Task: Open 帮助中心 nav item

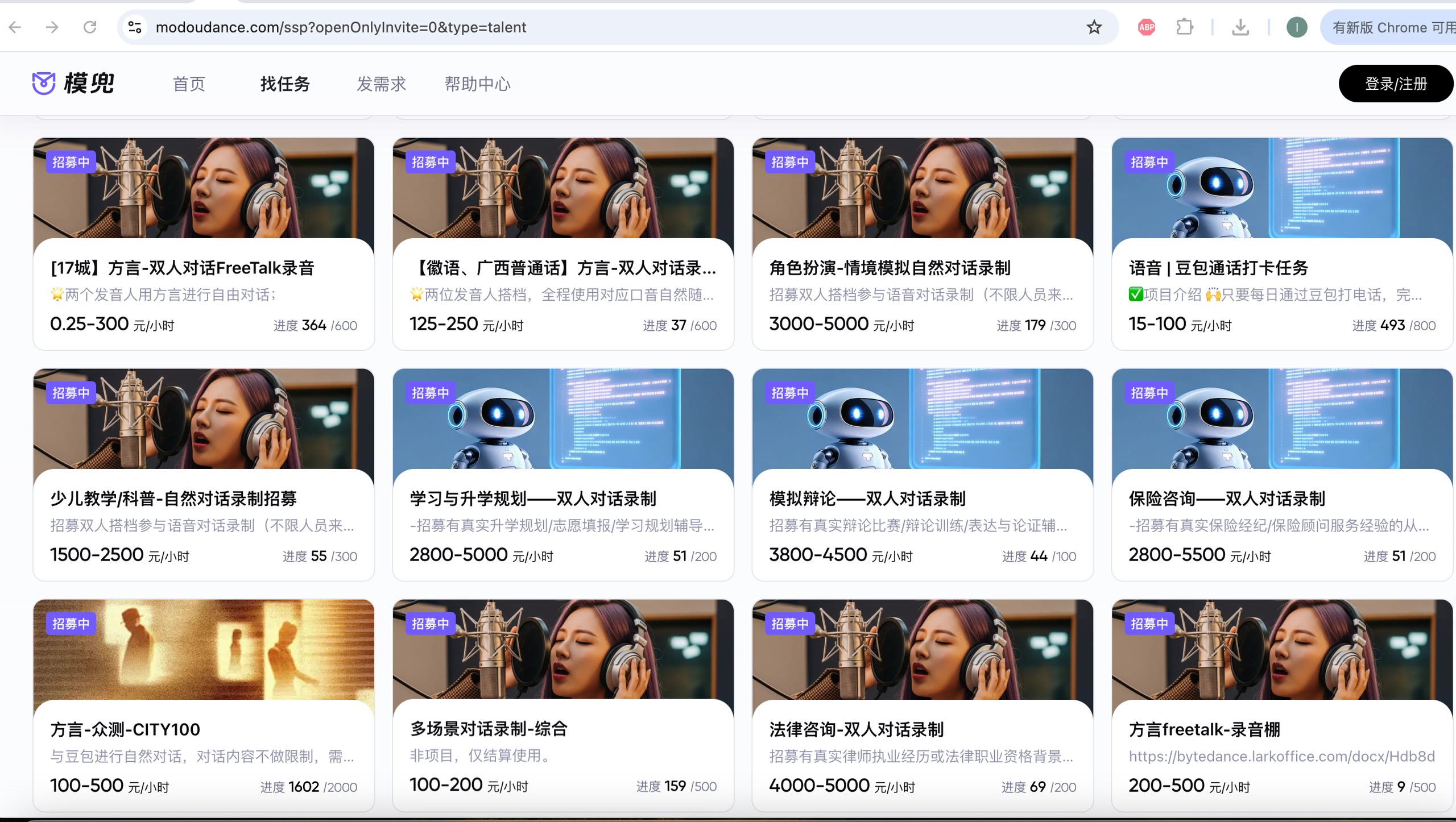Action: [477, 84]
